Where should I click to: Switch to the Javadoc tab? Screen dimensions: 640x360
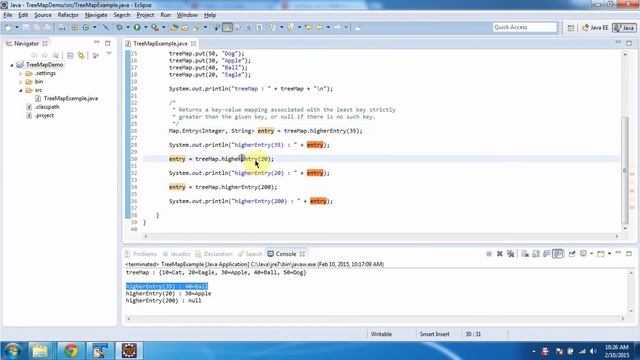pos(176,254)
